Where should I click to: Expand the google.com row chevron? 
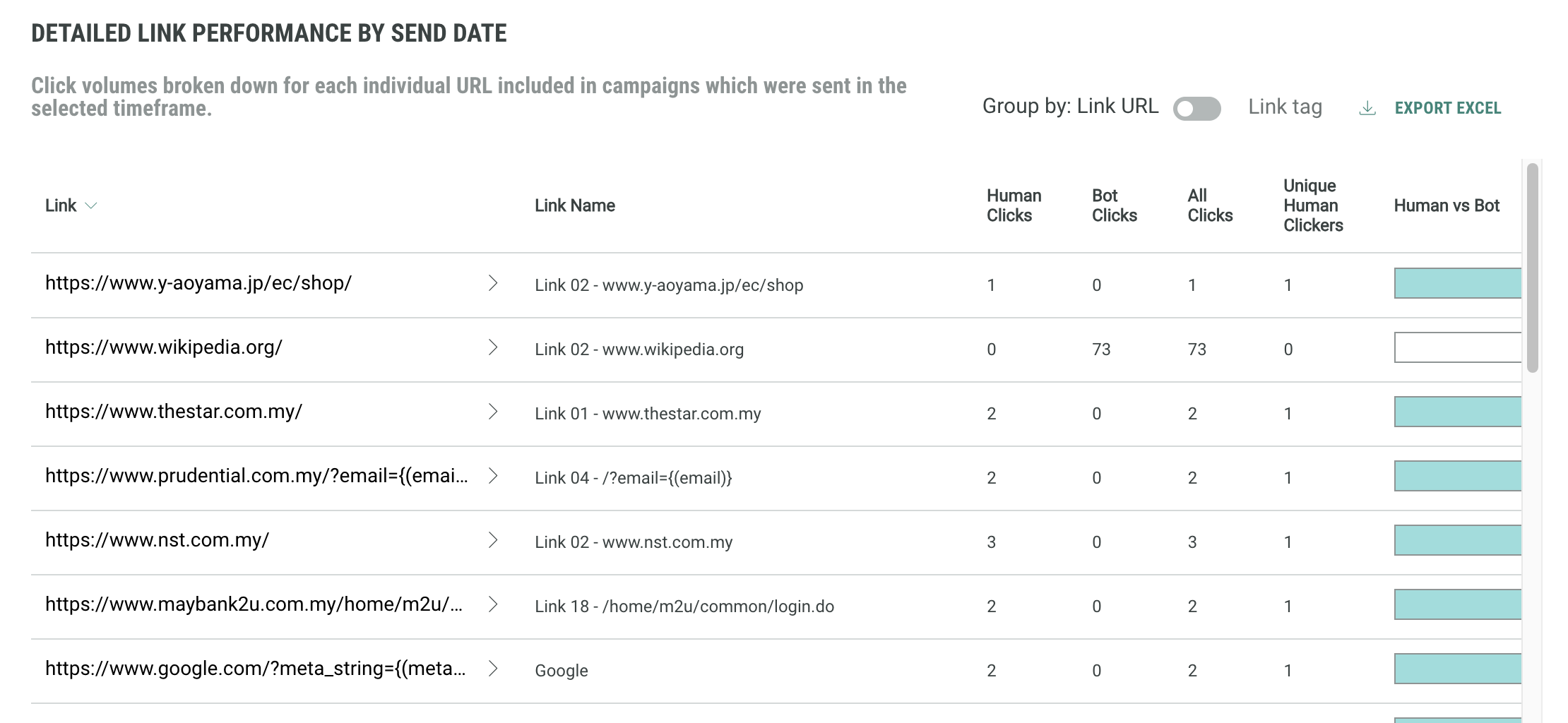(493, 669)
